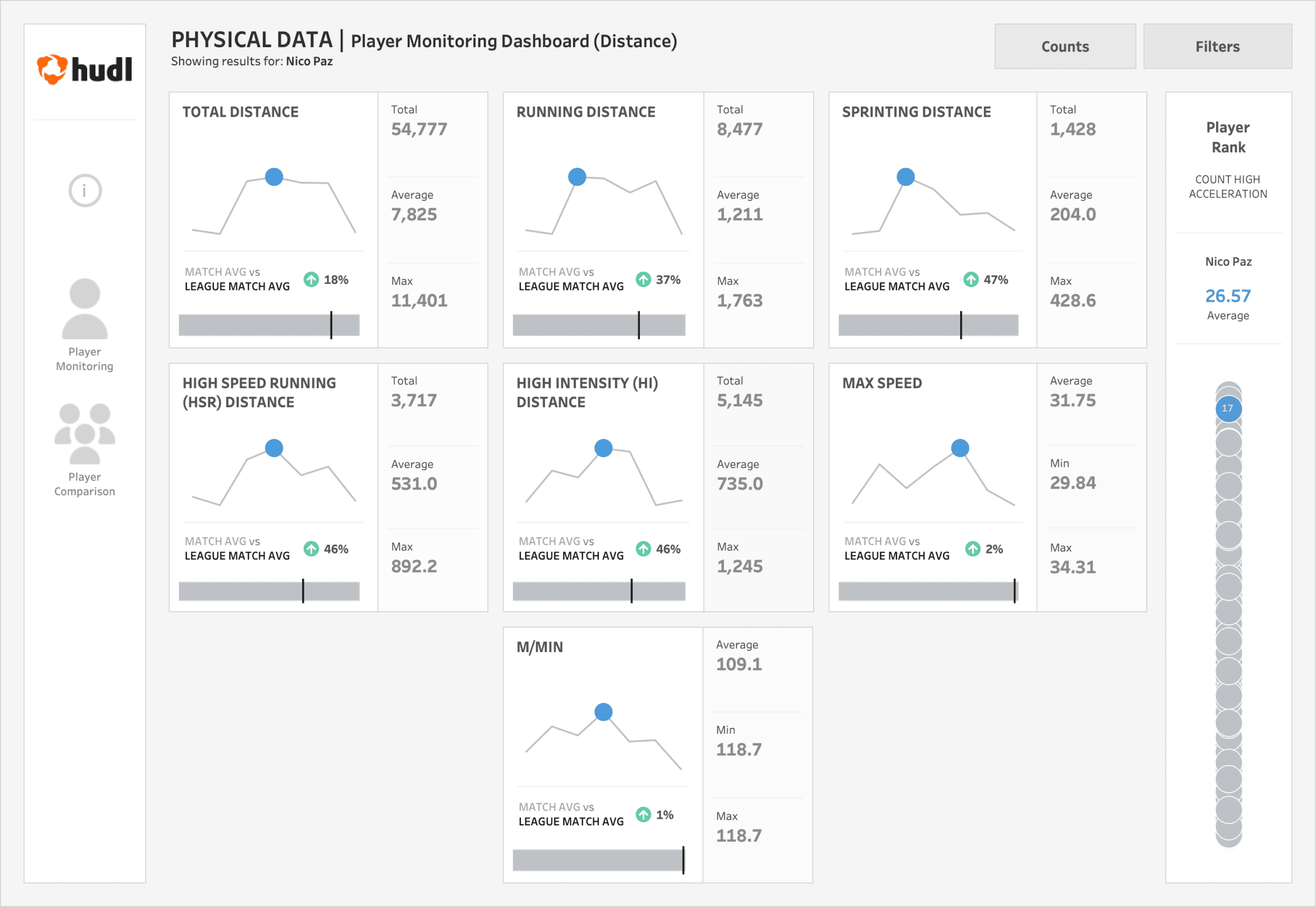Click the green arrow beside M/MIN 1%
1316x907 pixels.
point(643,814)
